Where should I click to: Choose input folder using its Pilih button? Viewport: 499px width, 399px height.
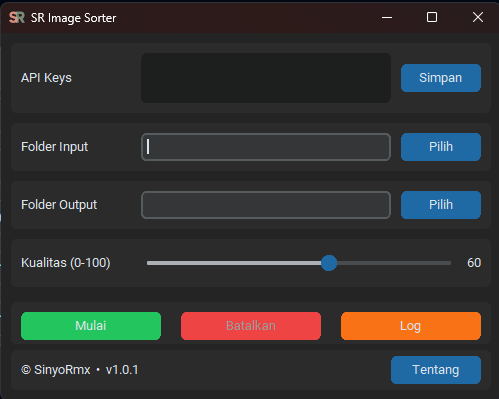click(441, 147)
